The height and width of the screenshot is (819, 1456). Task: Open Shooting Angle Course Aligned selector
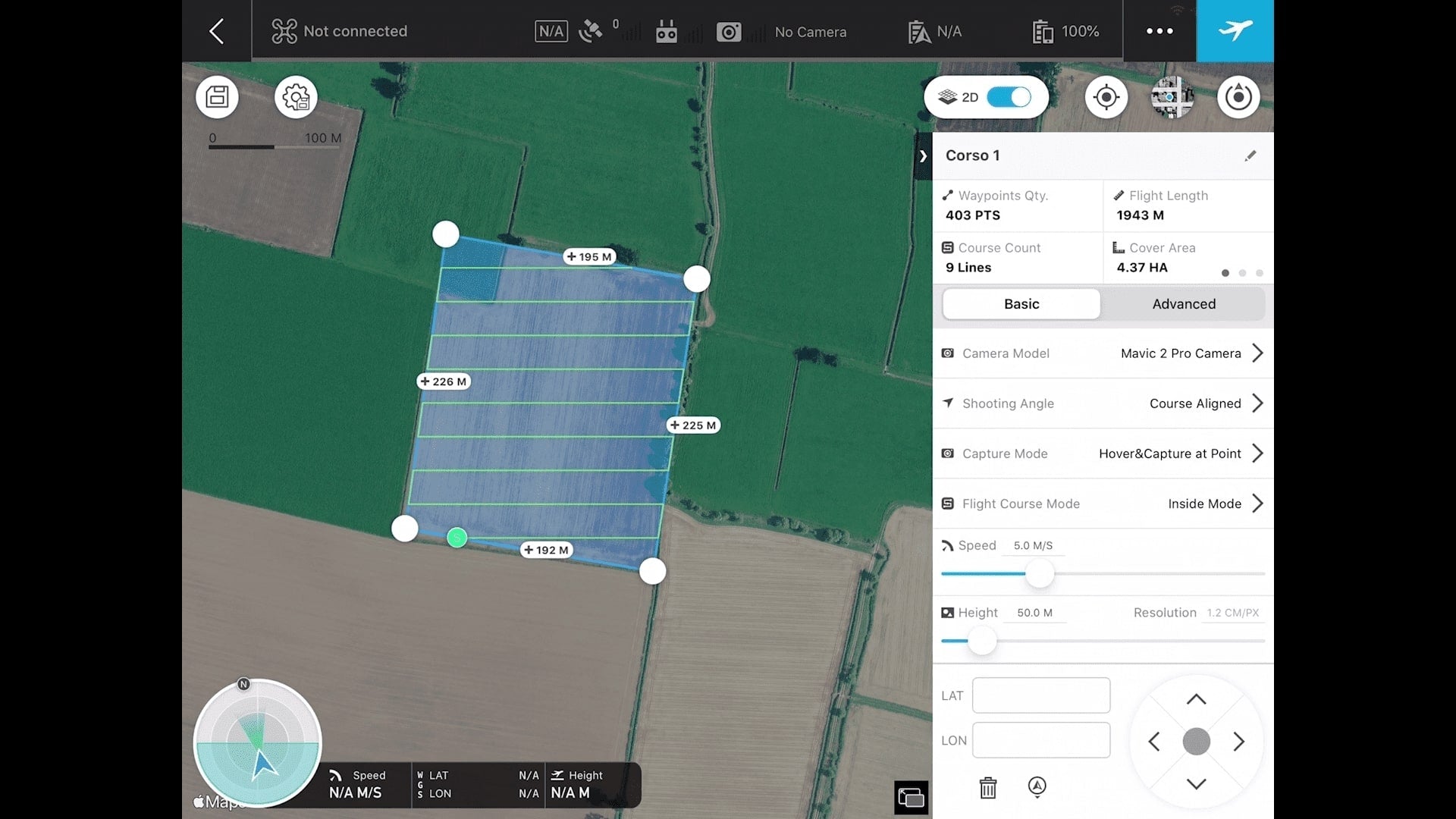click(1257, 403)
